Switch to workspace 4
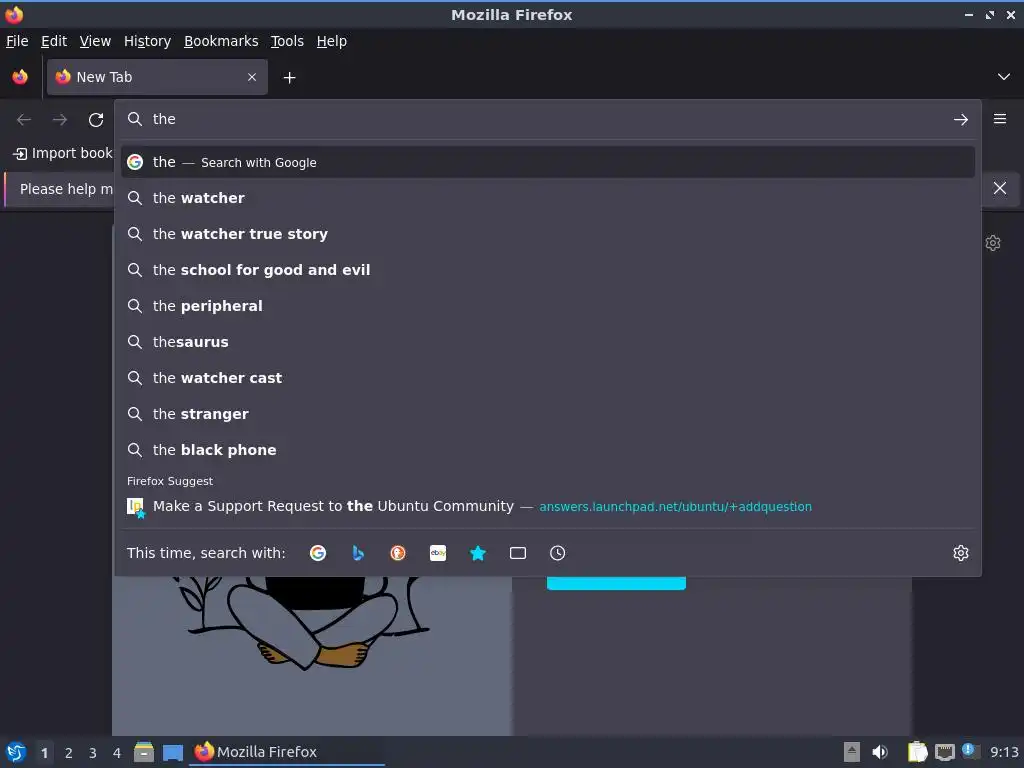 [x=117, y=753]
